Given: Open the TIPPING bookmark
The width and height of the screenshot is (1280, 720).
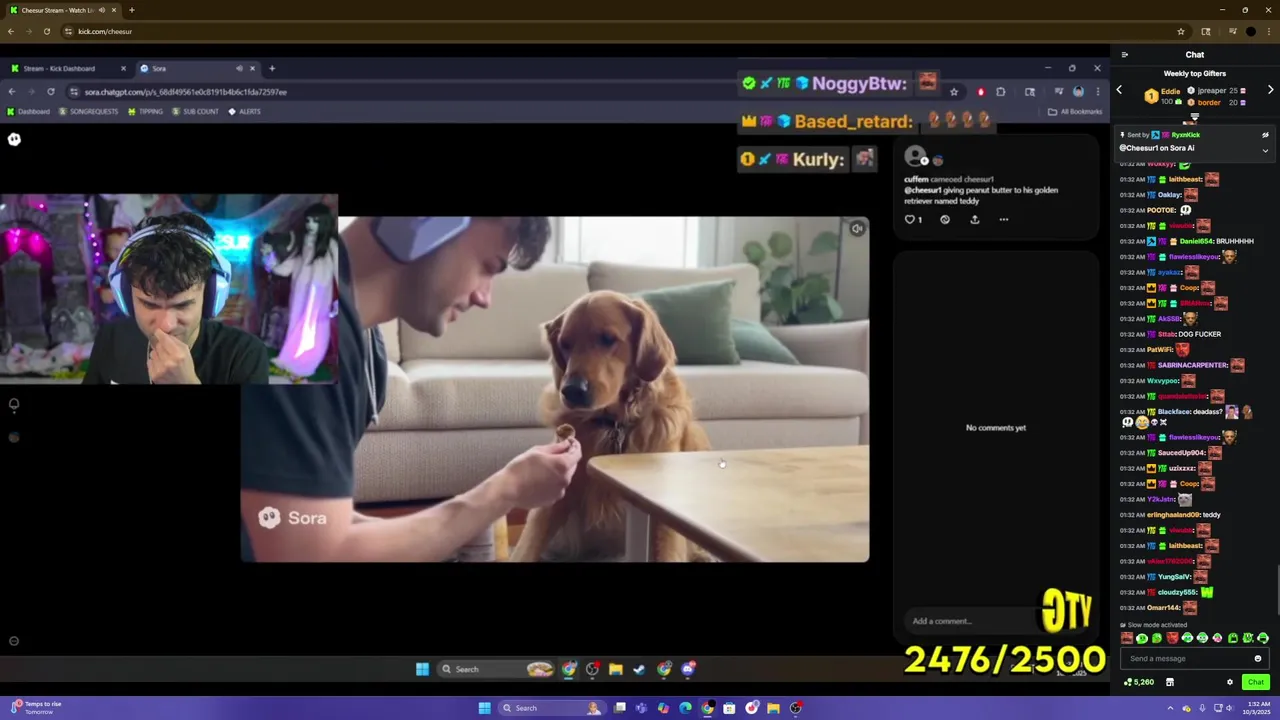Looking at the screenshot, I should click(145, 111).
